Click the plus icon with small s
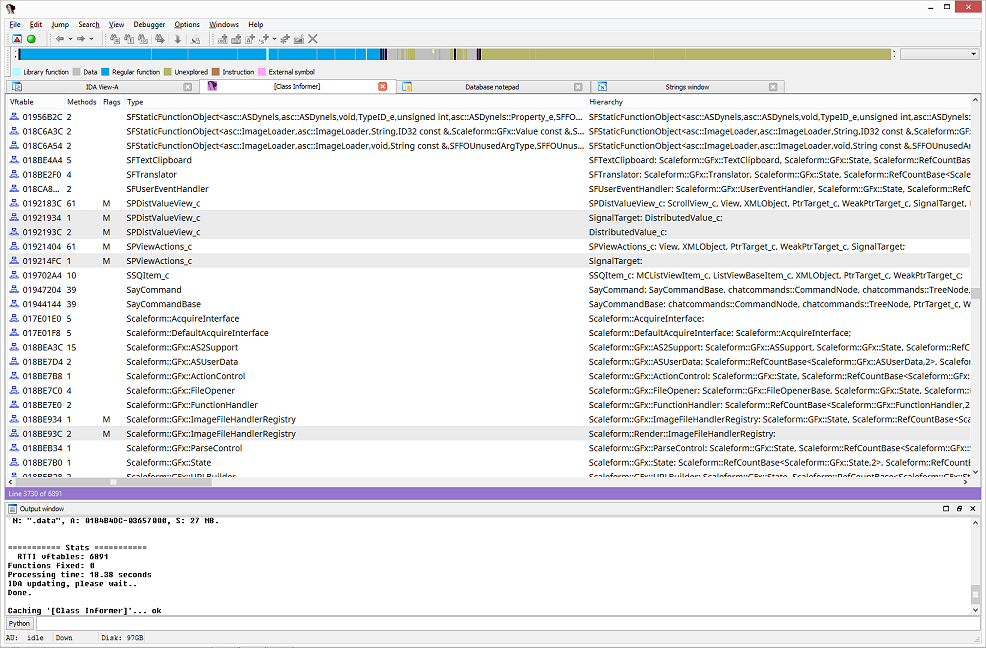Screen dimensions: 986x648 [264, 39]
